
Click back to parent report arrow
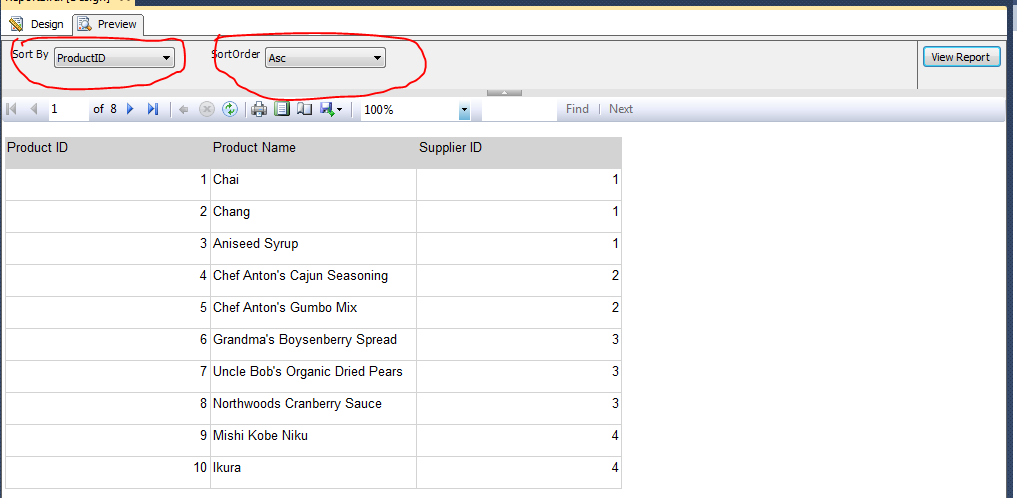point(184,110)
